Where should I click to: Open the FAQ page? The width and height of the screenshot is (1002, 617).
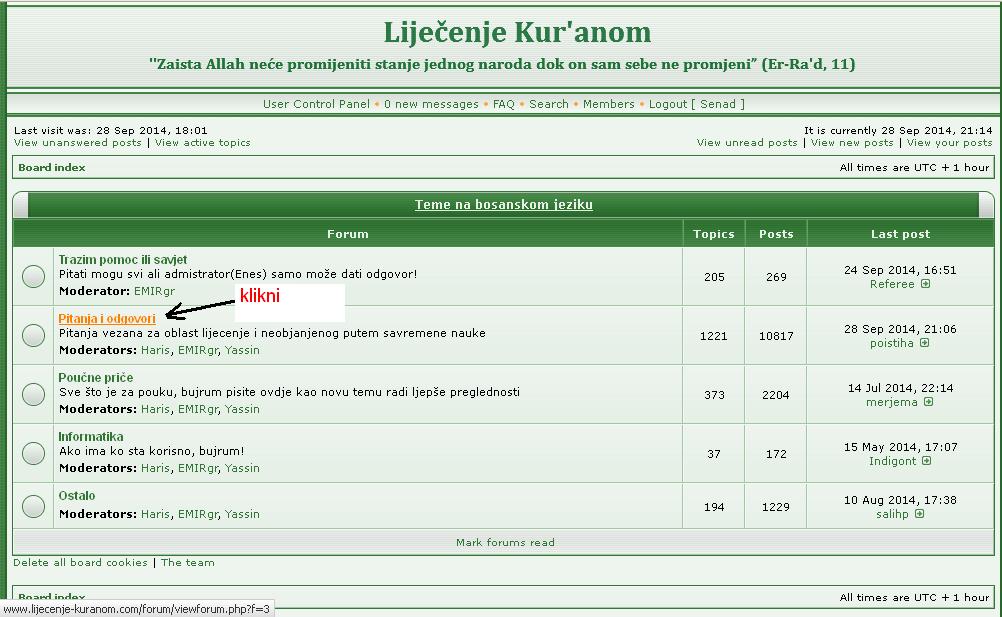[504, 104]
